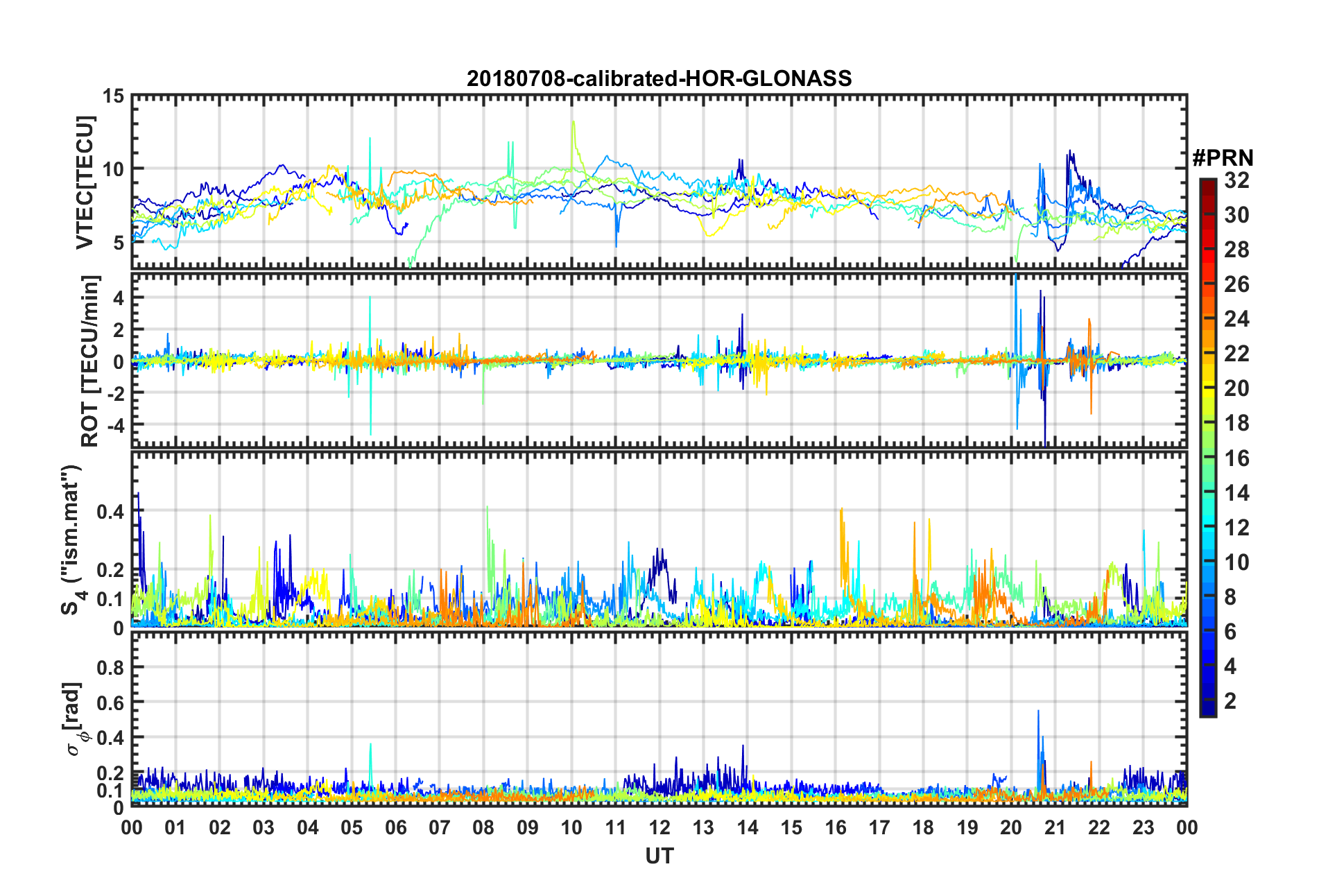Viewport: 1319px width, 896px height.
Task: Click the colorbar tick label 10
Action: [1236, 562]
